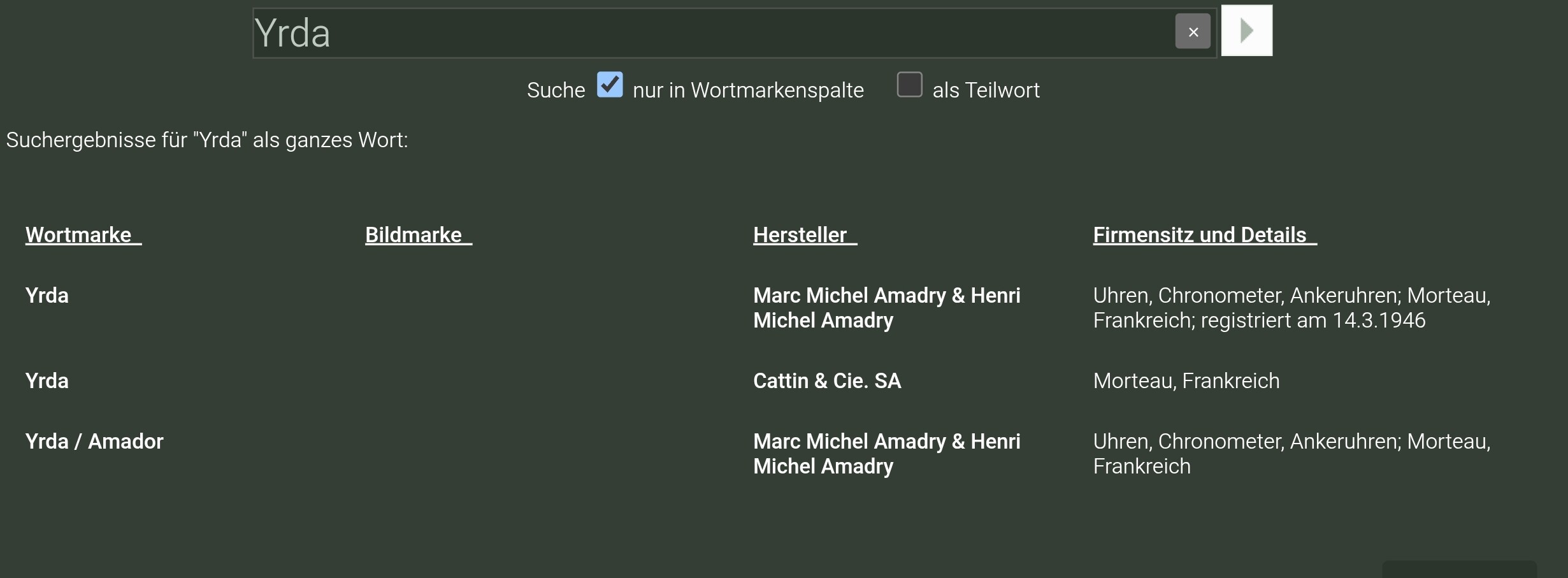Image resolution: width=1568 pixels, height=578 pixels.
Task: Click first Marc Michel Amadry manufacturer entry
Action: pyautogui.click(x=886, y=308)
